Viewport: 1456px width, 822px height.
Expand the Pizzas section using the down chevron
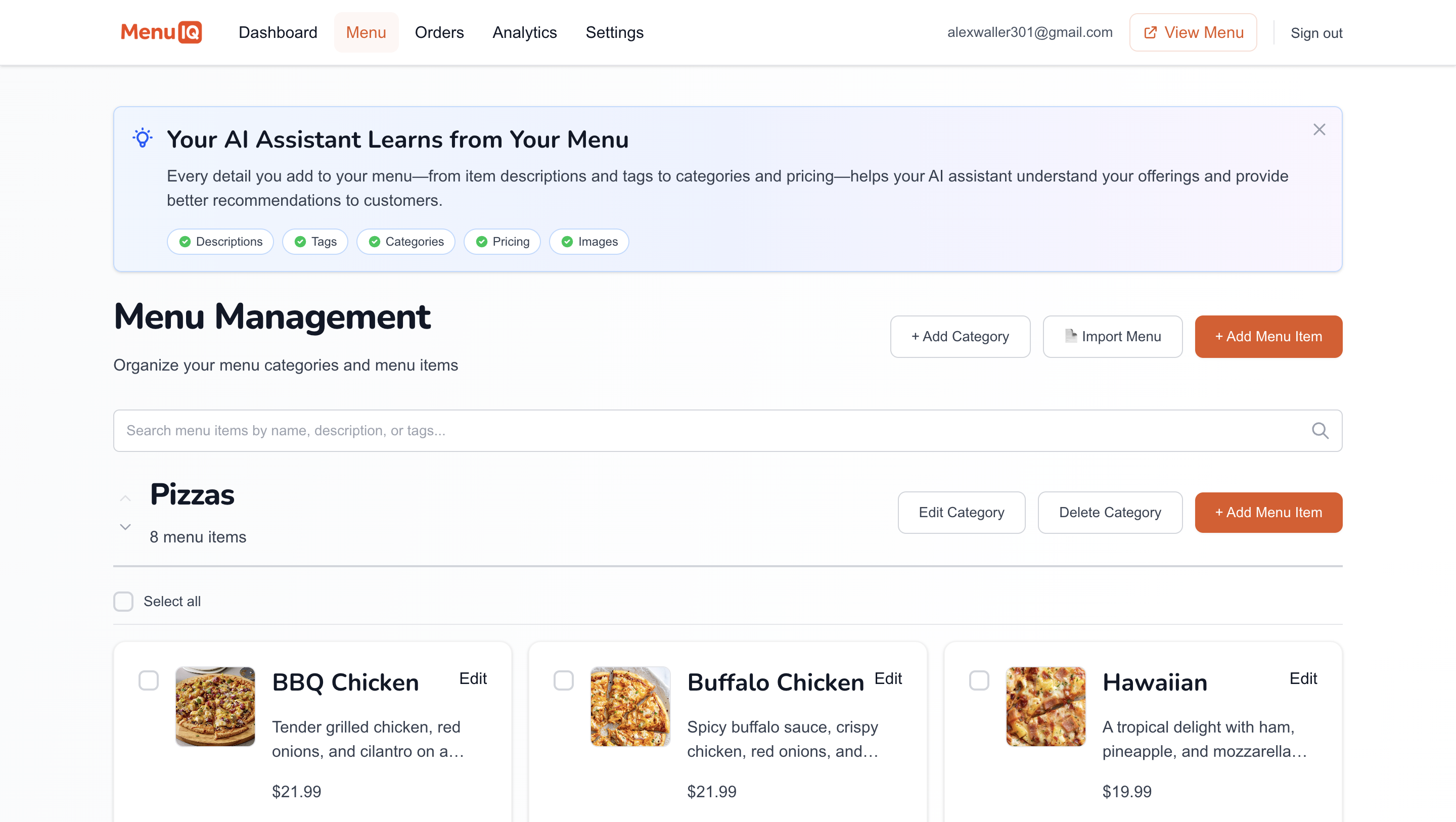[x=125, y=527]
